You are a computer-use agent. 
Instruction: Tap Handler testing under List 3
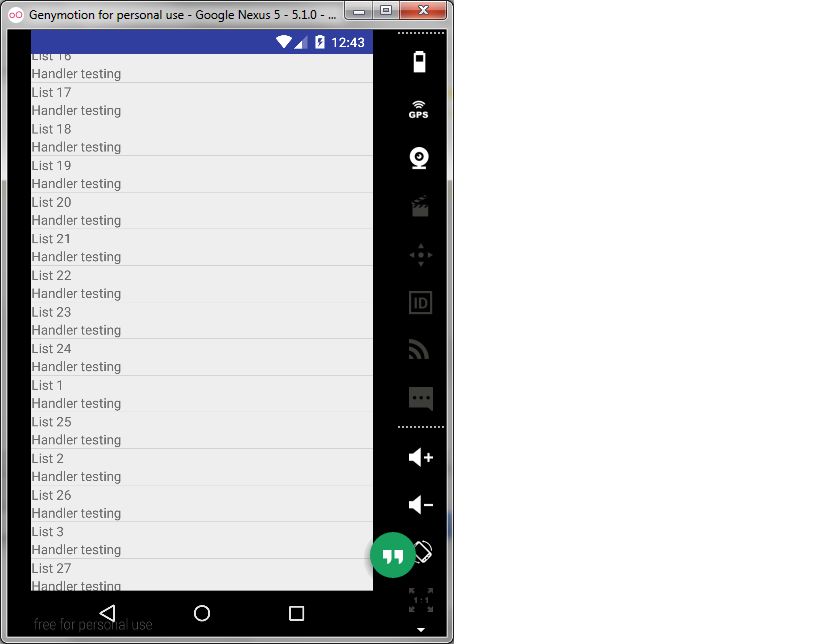point(76,549)
